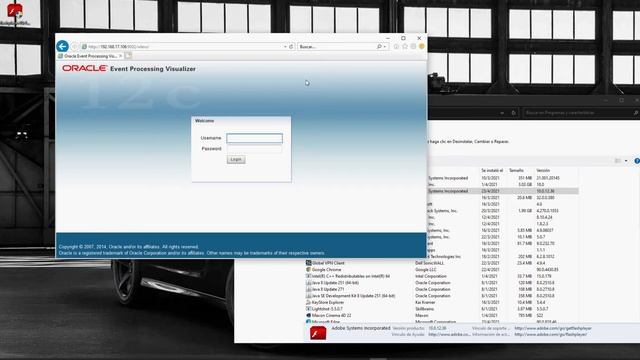Click Dell SonicWALL publisher cell
640x360 pixels.
(430, 263)
